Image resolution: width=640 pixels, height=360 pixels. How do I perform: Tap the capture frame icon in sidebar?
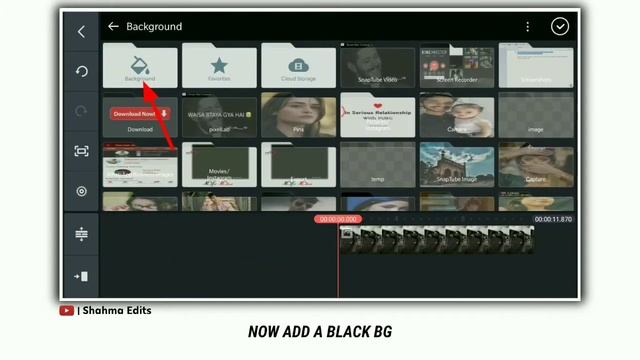[x=81, y=151]
